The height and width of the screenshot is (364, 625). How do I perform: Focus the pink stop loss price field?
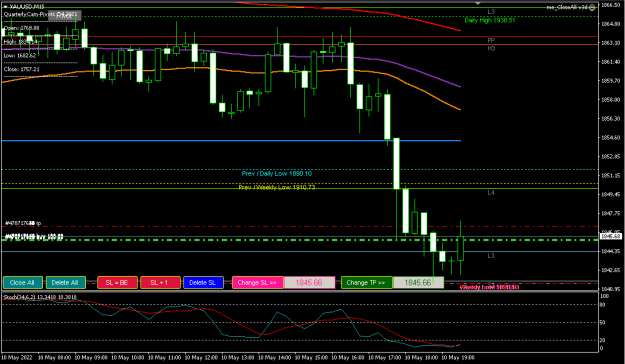click(309, 283)
